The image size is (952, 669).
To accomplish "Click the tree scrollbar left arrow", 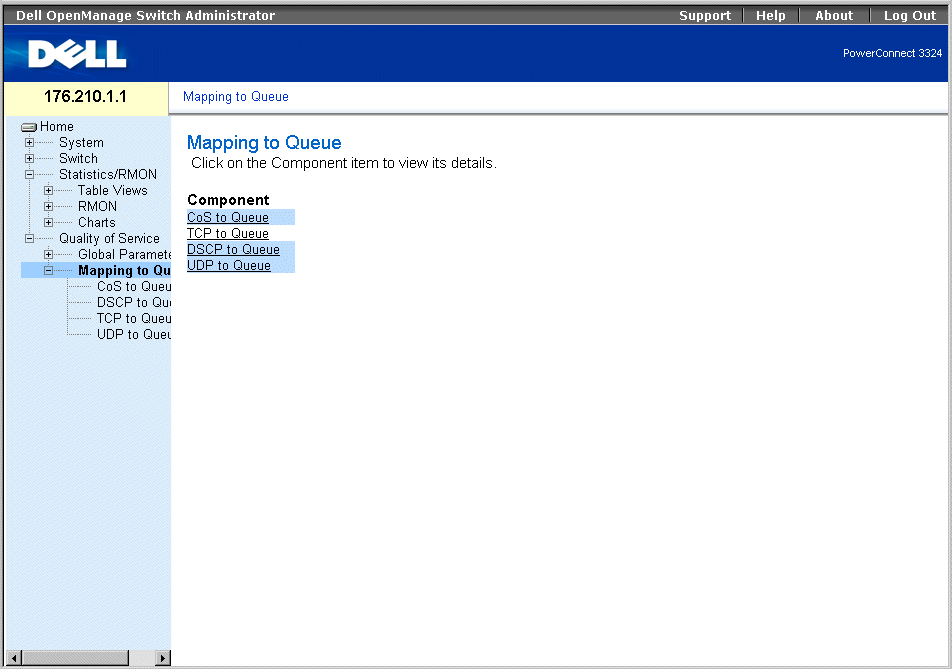I will 14,657.
